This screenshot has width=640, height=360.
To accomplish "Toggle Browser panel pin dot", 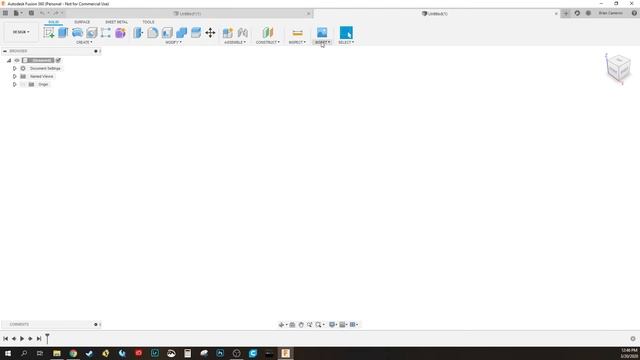I will (96, 51).
